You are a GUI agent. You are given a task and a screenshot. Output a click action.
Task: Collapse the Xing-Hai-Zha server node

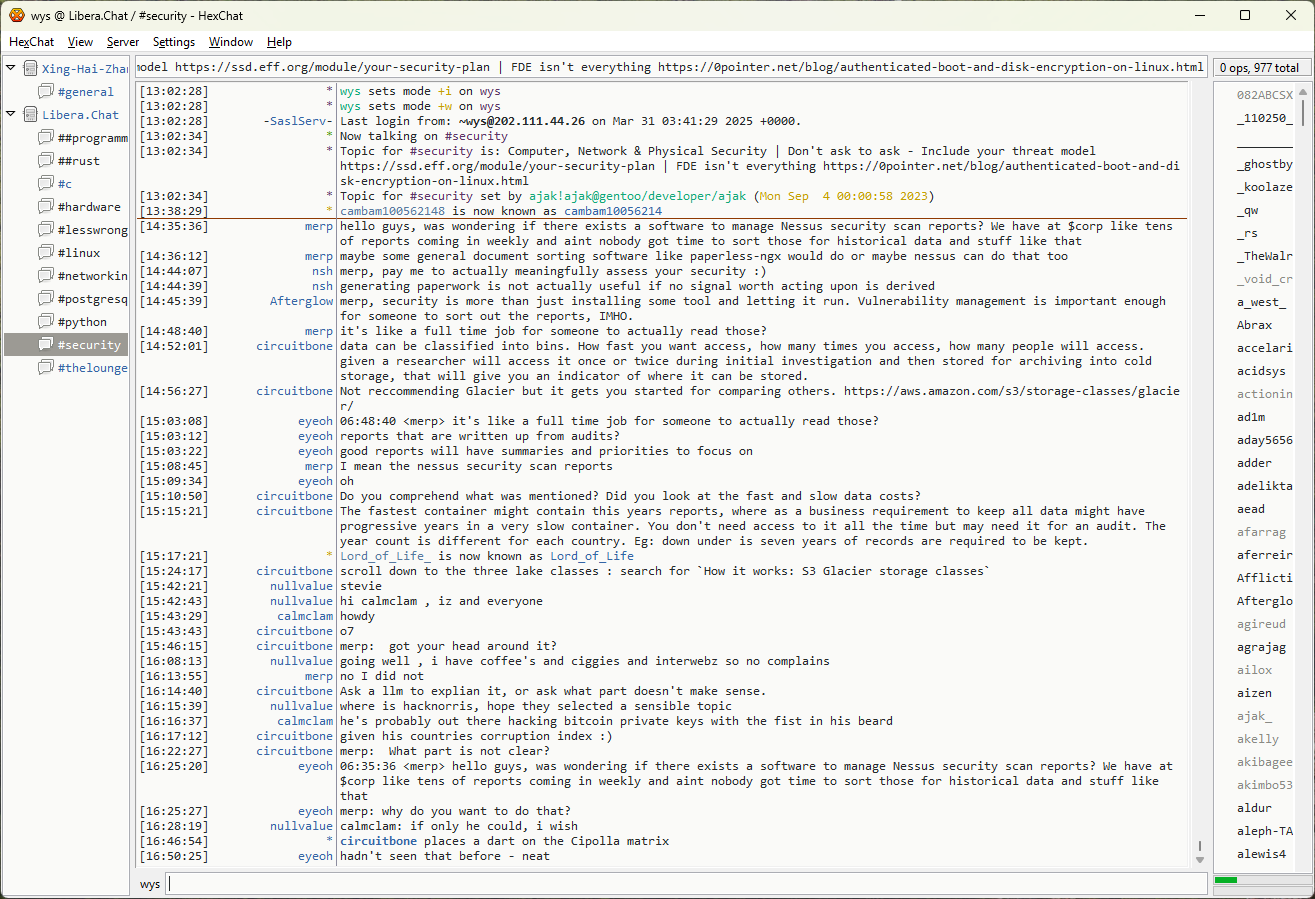(11, 68)
